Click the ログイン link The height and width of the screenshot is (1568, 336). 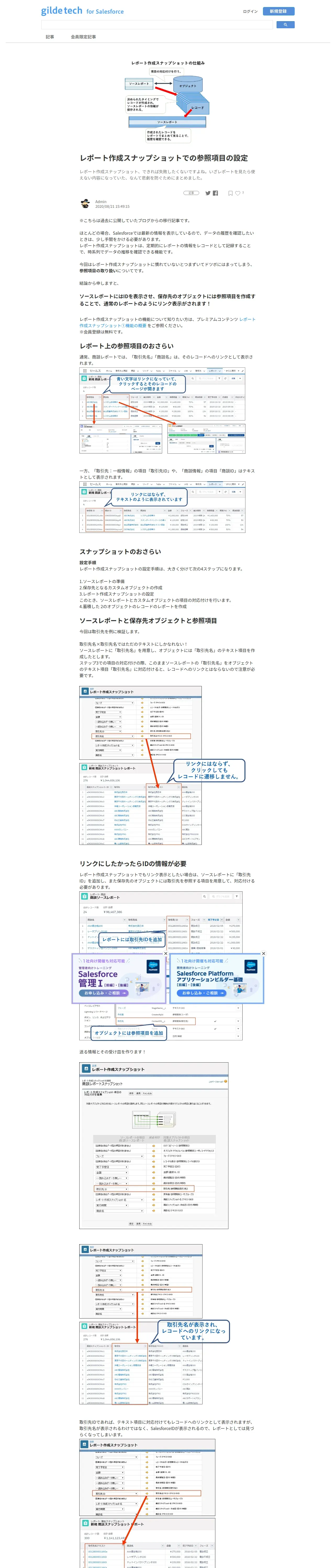pos(250,11)
